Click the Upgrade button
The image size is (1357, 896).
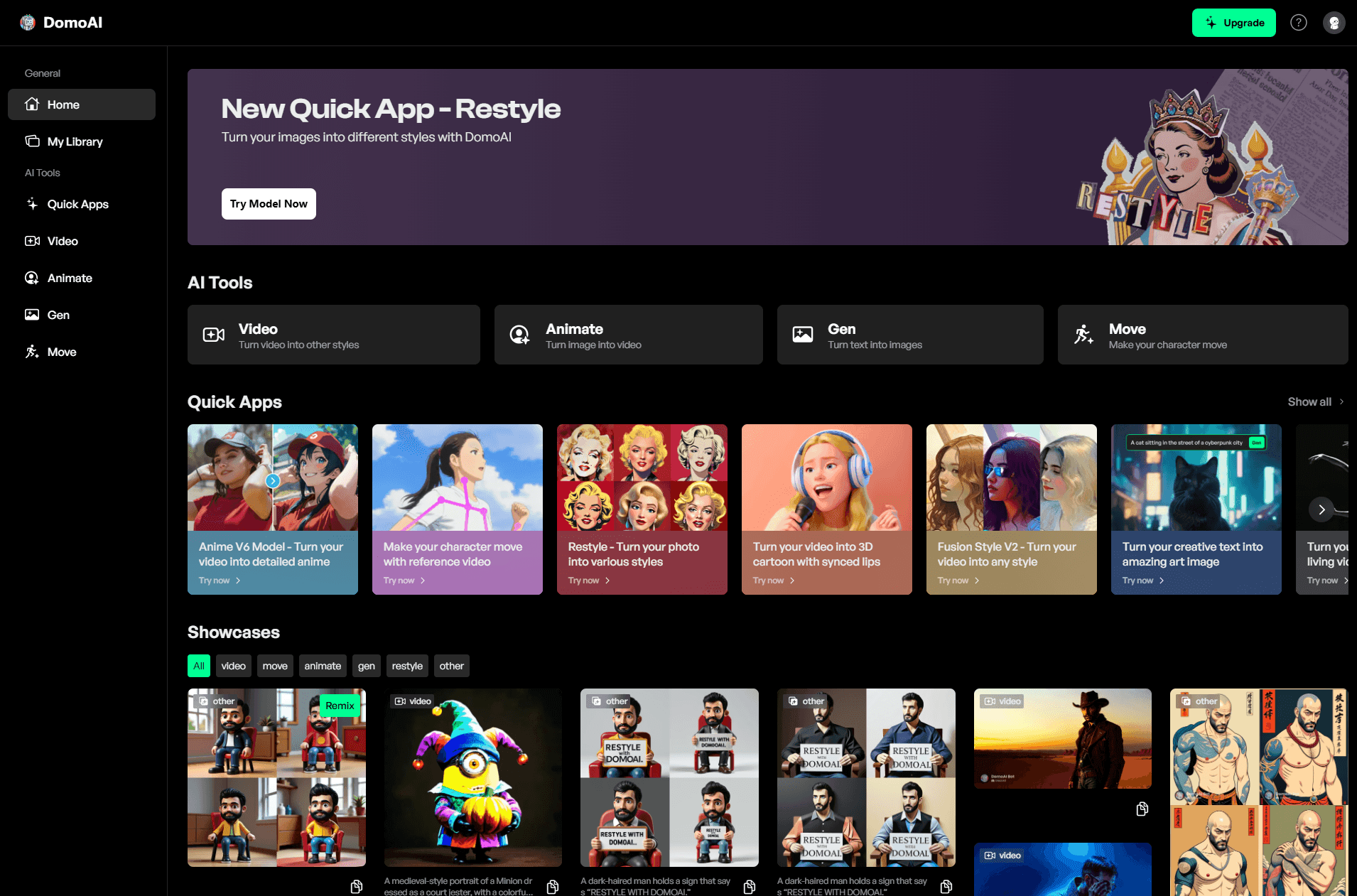[1234, 23]
